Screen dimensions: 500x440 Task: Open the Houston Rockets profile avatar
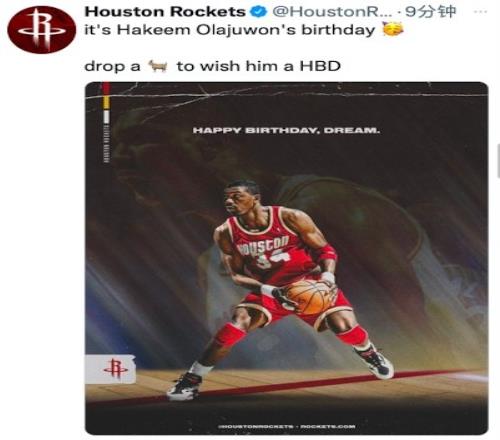(x=42, y=30)
